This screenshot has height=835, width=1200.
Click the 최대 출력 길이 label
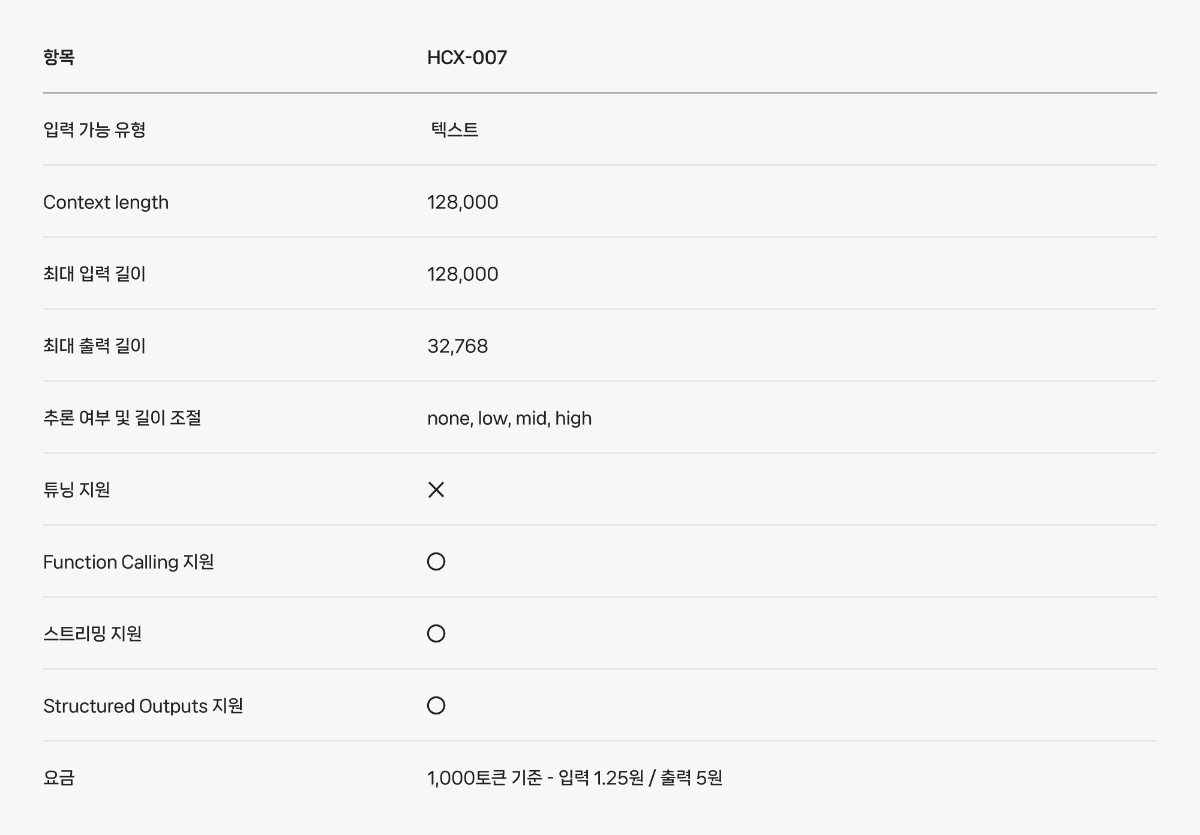95,346
